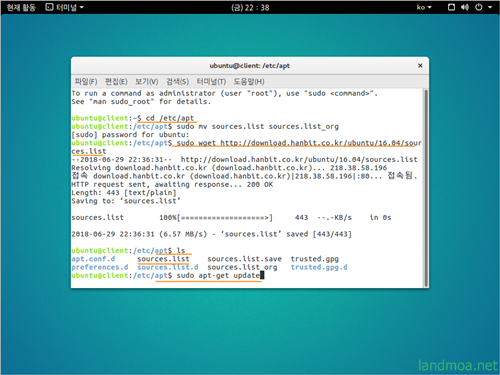Expand the system menu arrow
The width and height of the screenshot is (500, 375).
(490, 7)
